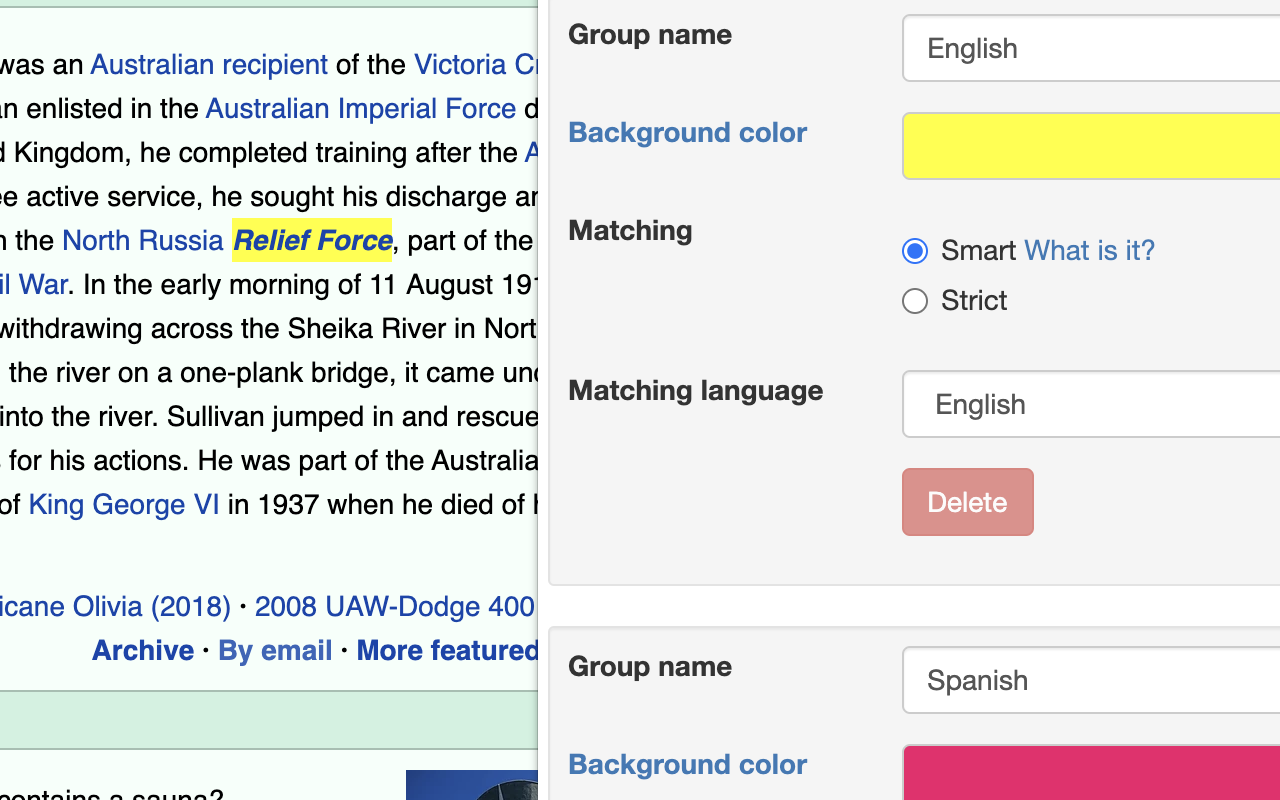Image resolution: width=1280 pixels, height=800 pixels.
Task: Open the Australian Imperial Force link
Action: [x=360, y=109]
